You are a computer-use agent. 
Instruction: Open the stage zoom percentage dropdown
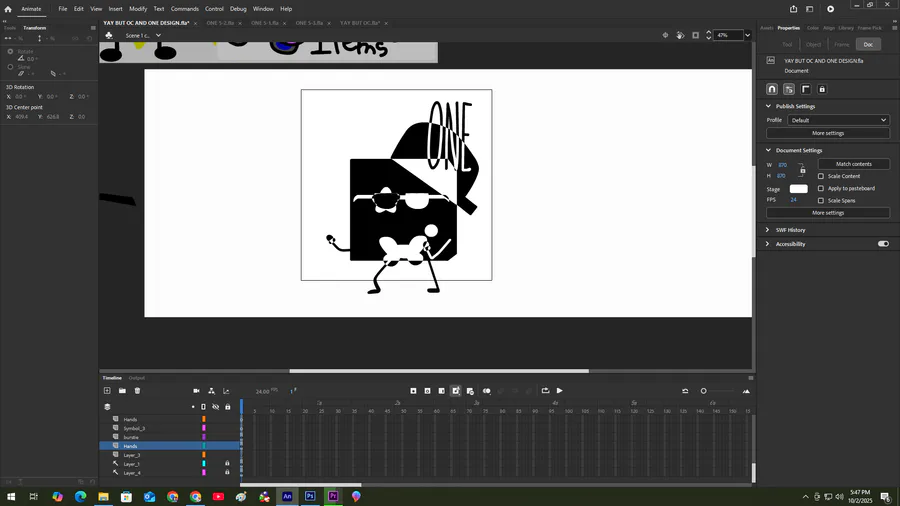(747, 35)
